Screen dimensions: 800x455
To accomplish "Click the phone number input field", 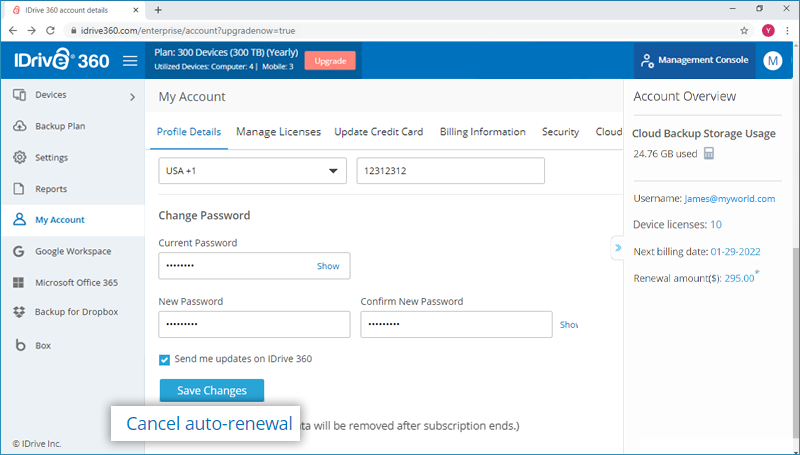I will [450, 171].
